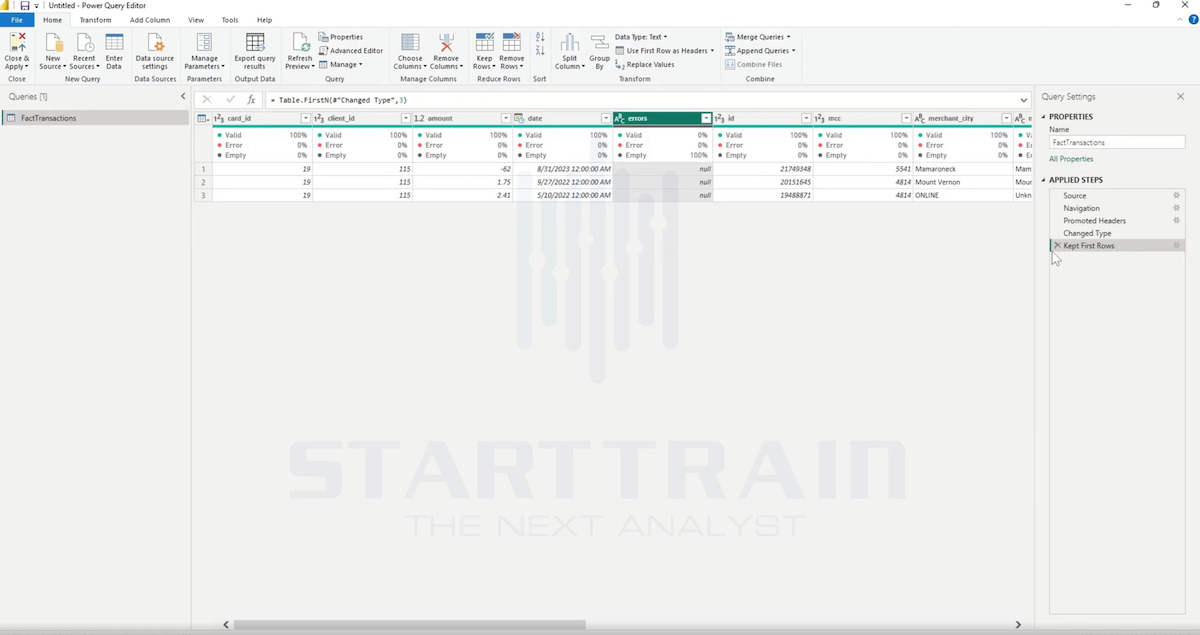Image resolution: width=1200 pixels, height=635 pixels.
Task: Click the Enter Data icon
Action: (x=114, y=42)
